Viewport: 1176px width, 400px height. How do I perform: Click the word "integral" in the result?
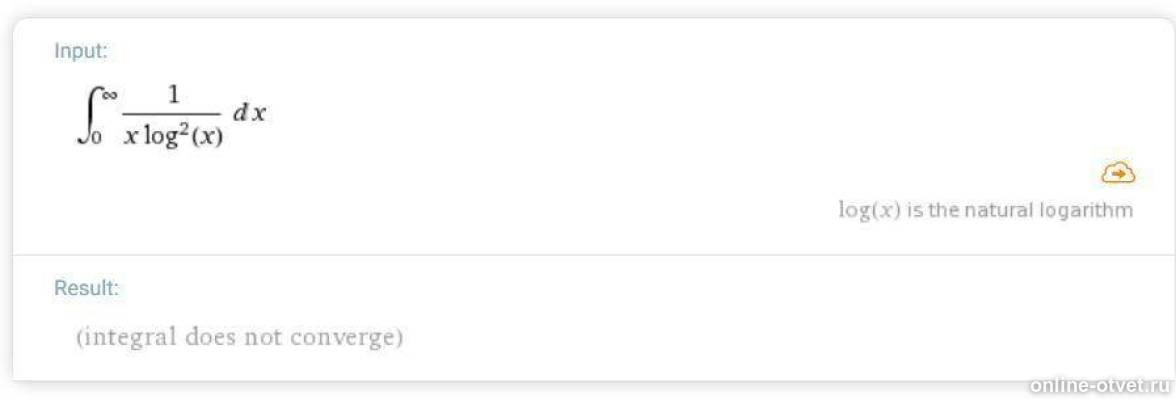(x=131, y=337)
